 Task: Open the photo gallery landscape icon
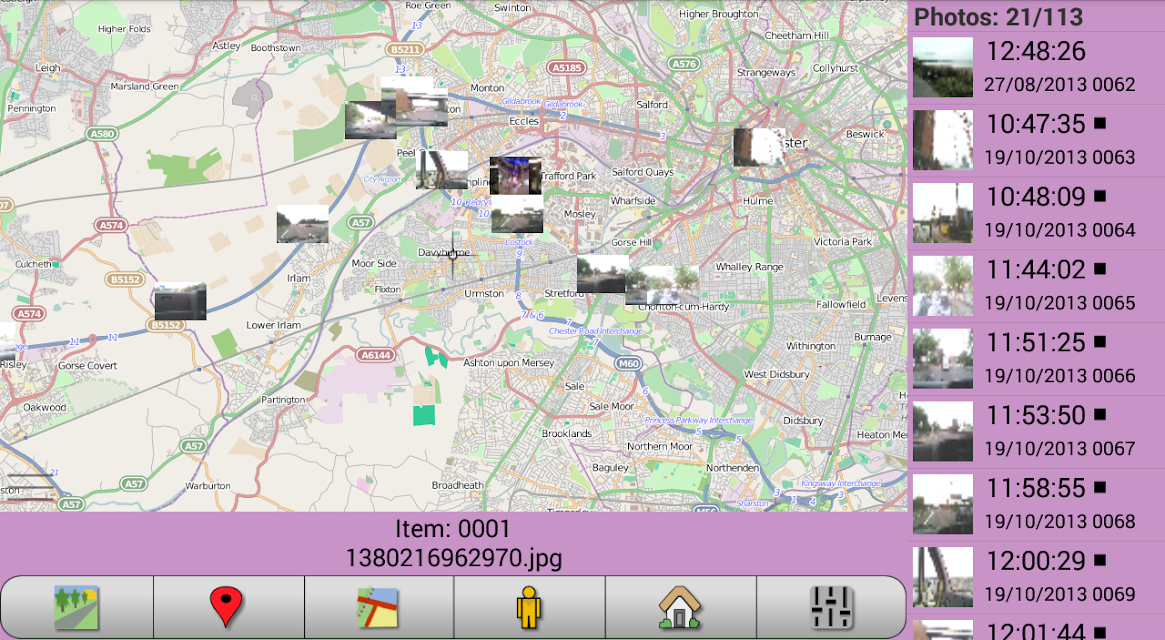pos(77,607)
